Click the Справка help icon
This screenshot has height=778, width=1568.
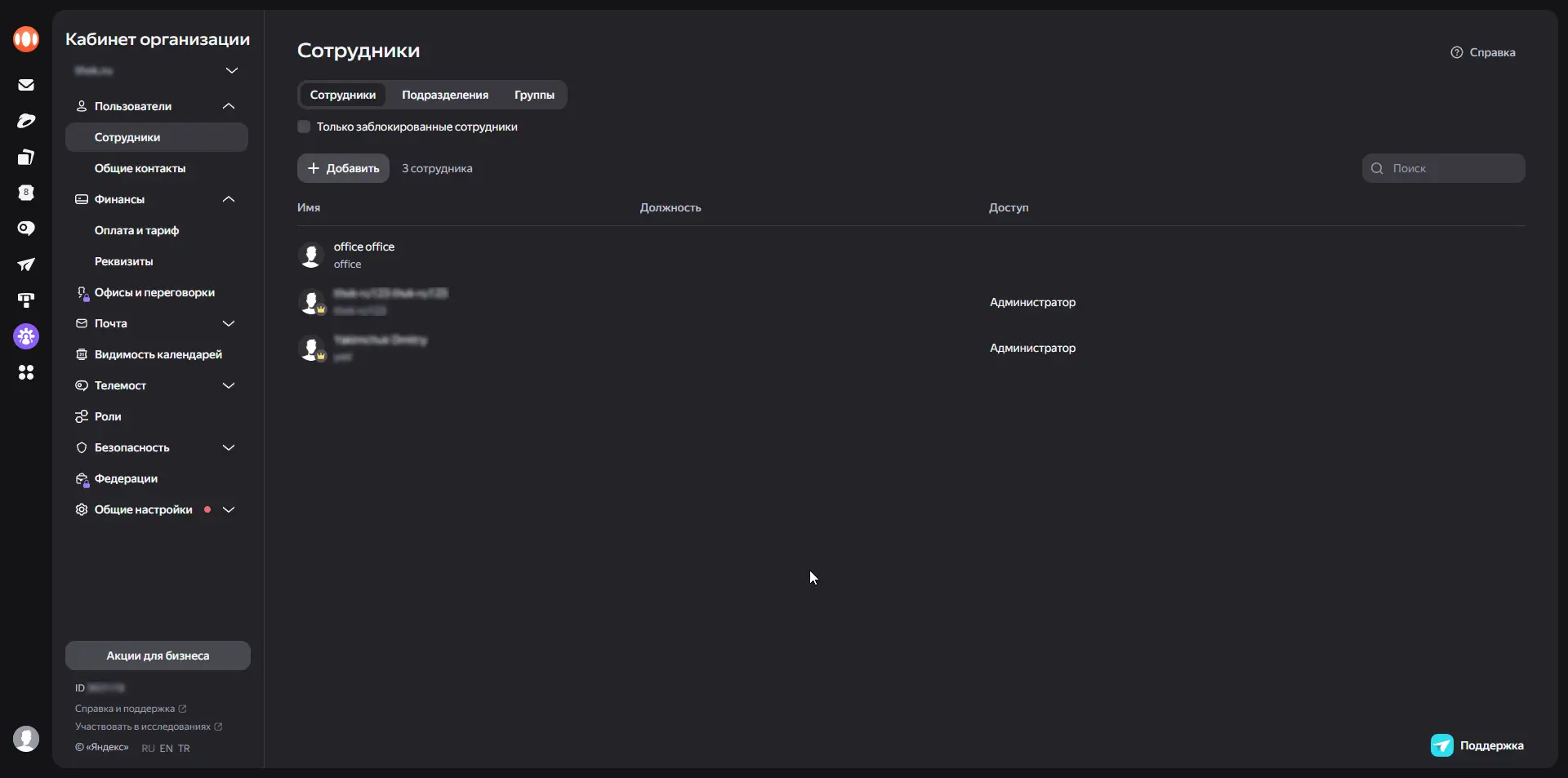pos(1456,52)
